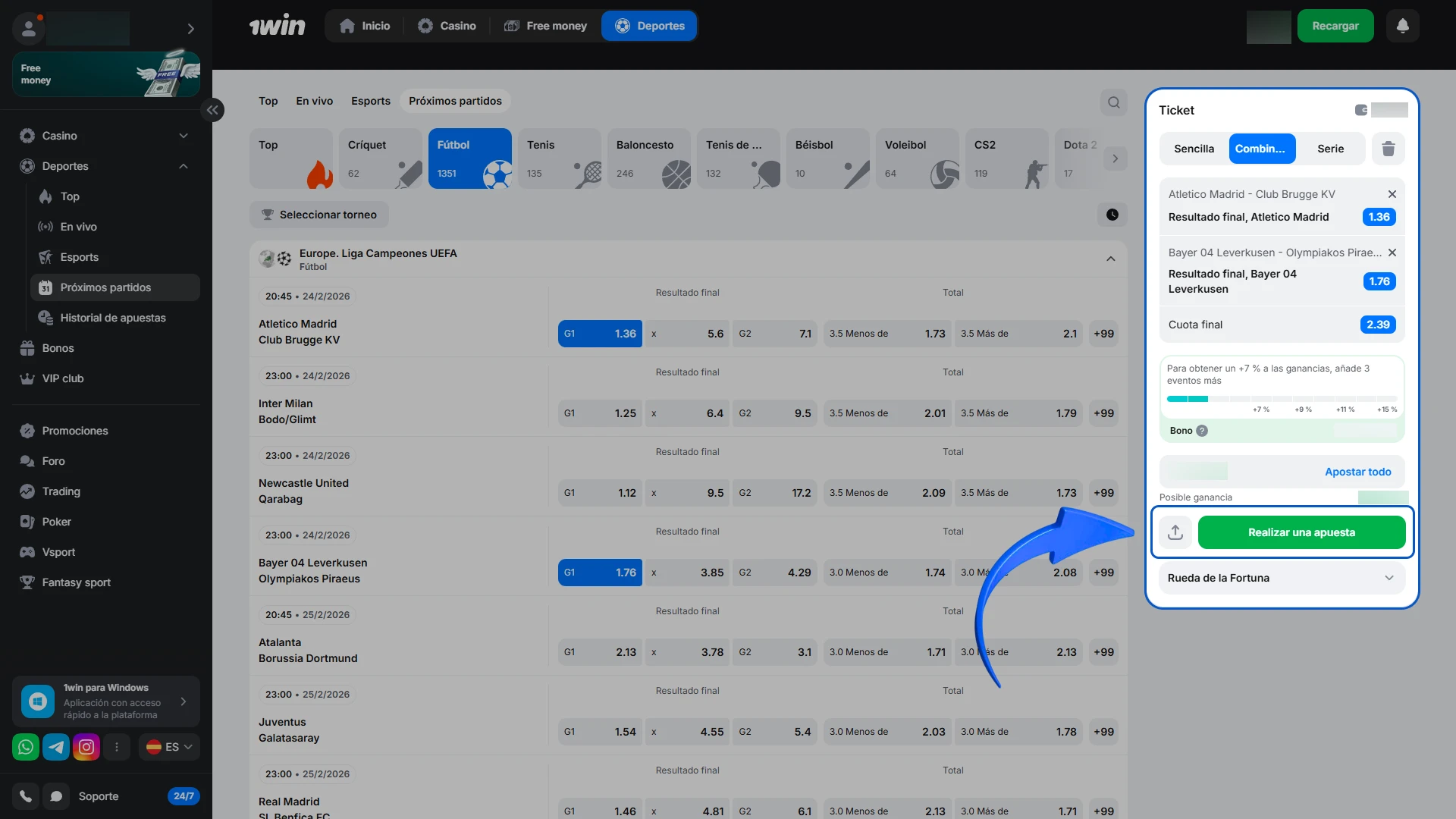Collapse the Europe Liga Campeones UEFA section
This screenshot has width=1456, height=819.
click(x=1110, y=259)
